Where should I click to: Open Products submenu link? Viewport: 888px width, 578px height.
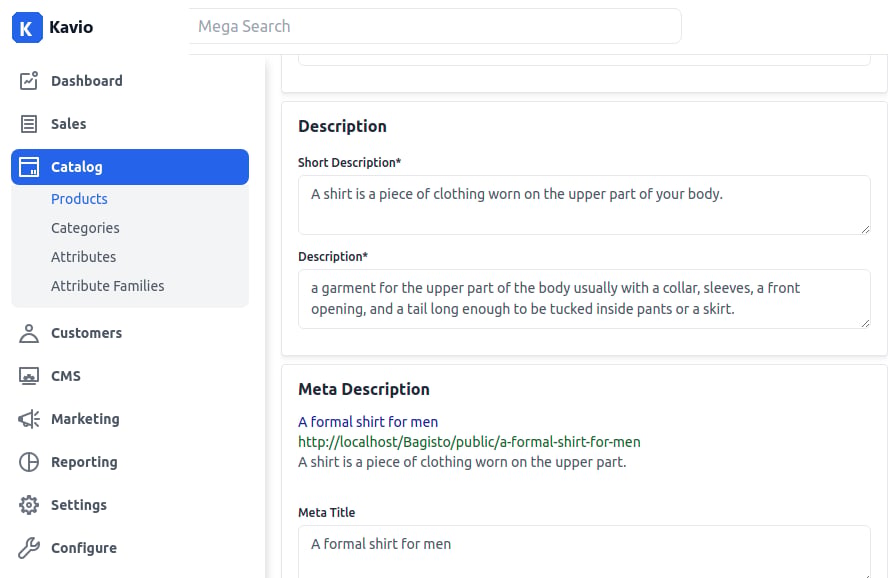click(79, 199)
